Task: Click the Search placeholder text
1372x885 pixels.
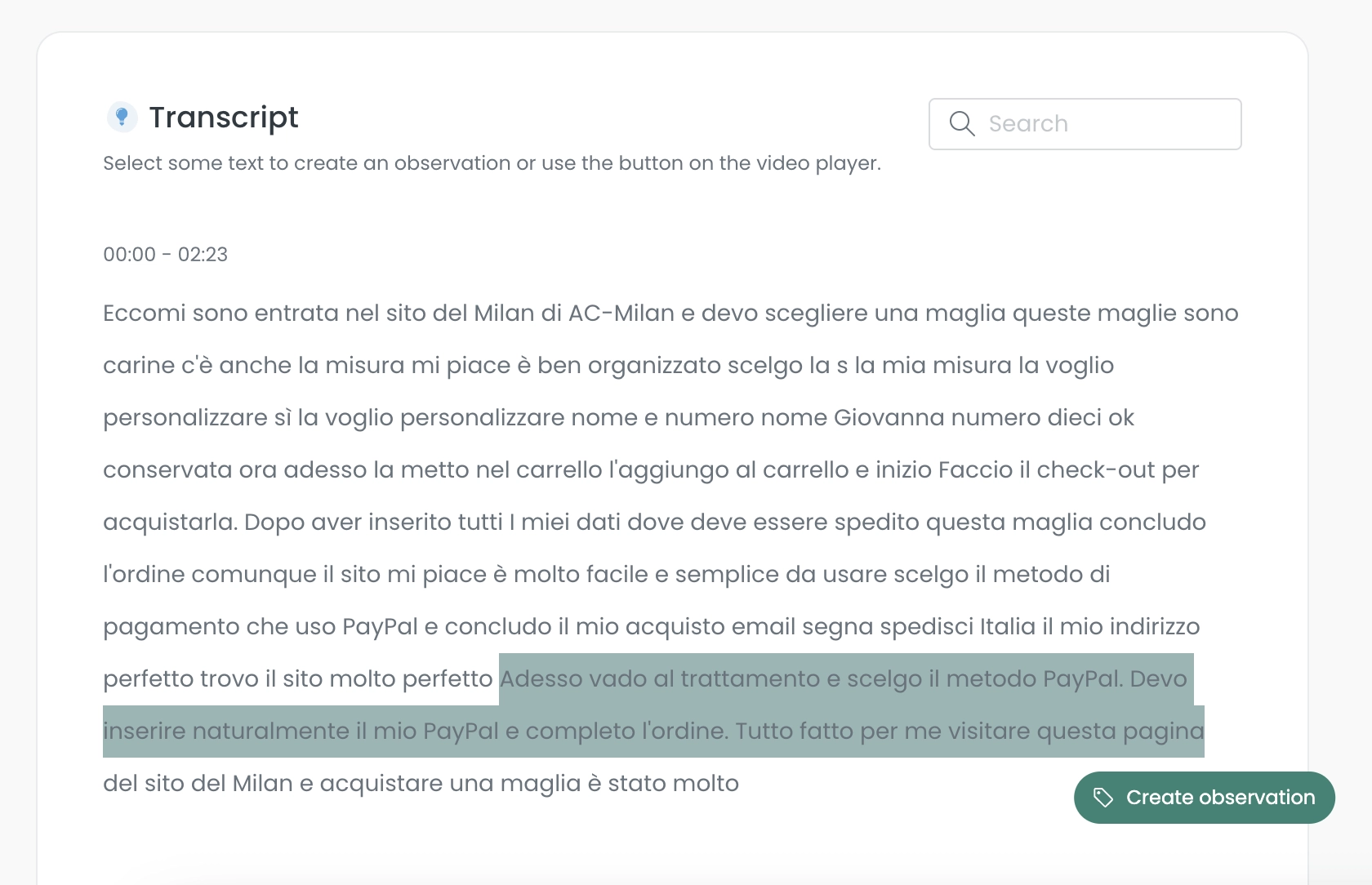Action: pyautogui.click(x=1028, y=123)
